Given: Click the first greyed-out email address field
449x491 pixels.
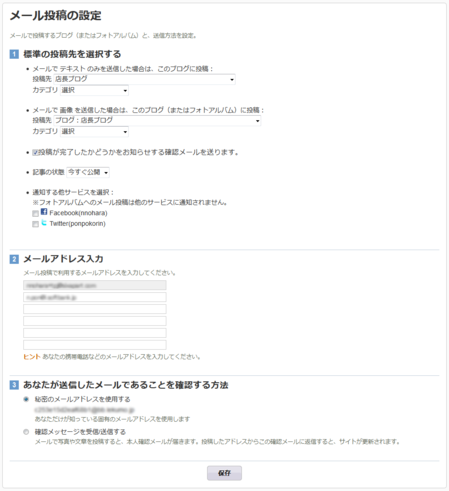Looking at the screenshot, I should click(95, 285).
